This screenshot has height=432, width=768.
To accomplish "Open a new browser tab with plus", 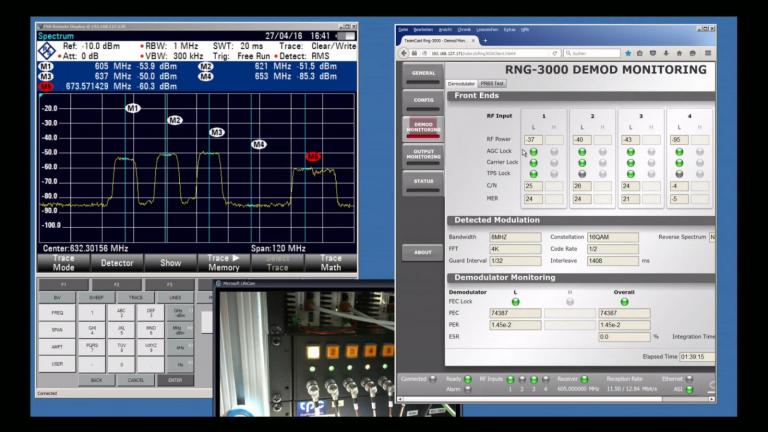I will tap(486, 40).
